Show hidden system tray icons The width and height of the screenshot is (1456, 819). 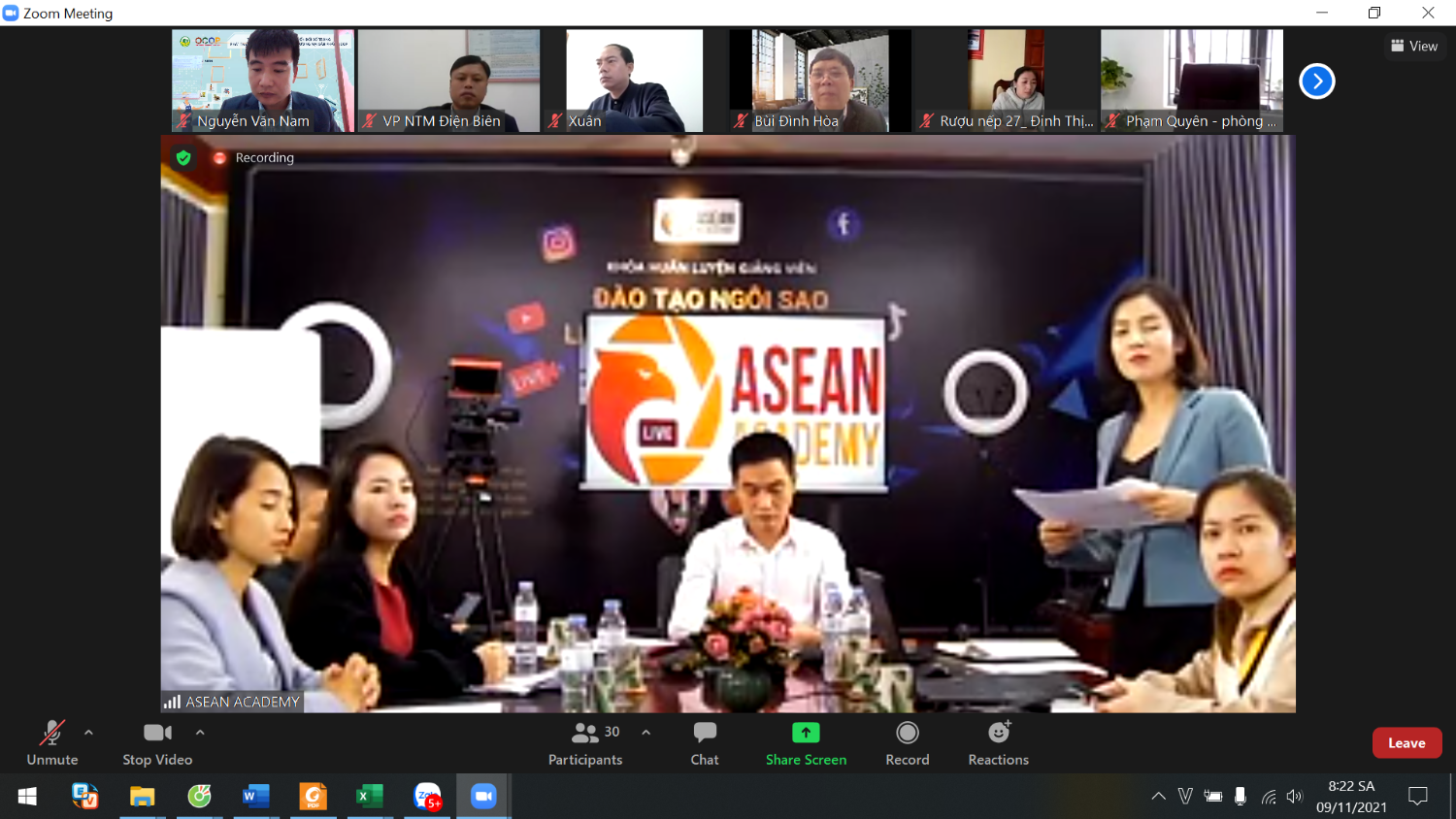1158,797
